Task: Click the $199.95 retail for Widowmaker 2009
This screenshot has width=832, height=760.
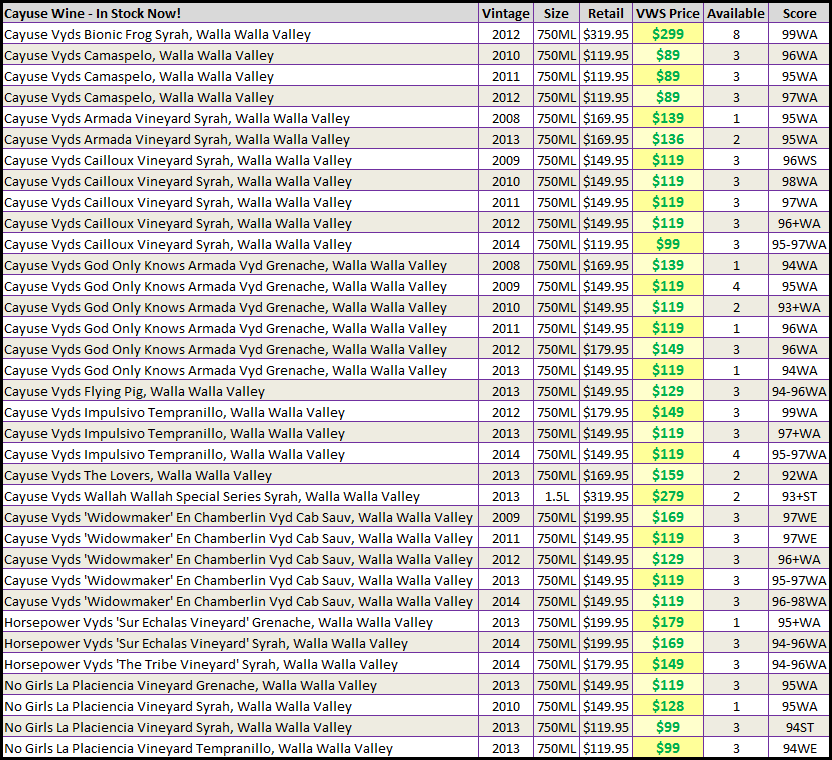Action: point(605,517)
